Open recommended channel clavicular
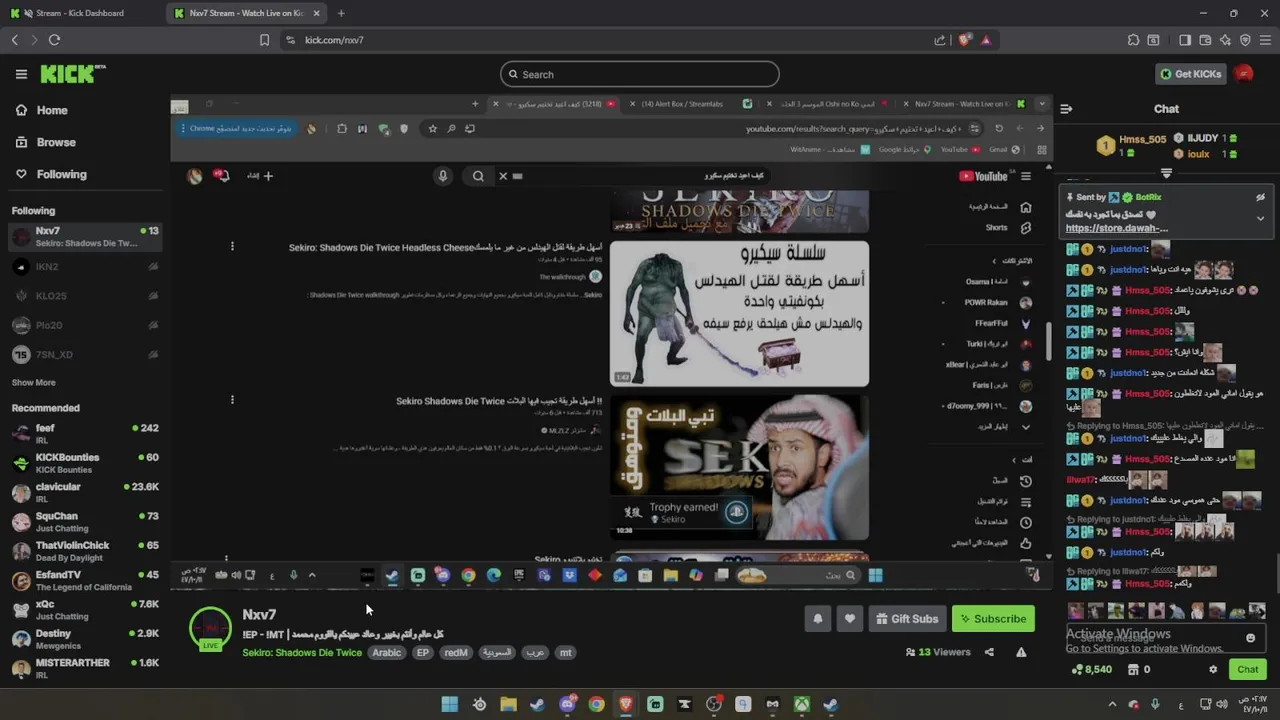The width and height of the screenshot is (1280, 720). (85, 492)
